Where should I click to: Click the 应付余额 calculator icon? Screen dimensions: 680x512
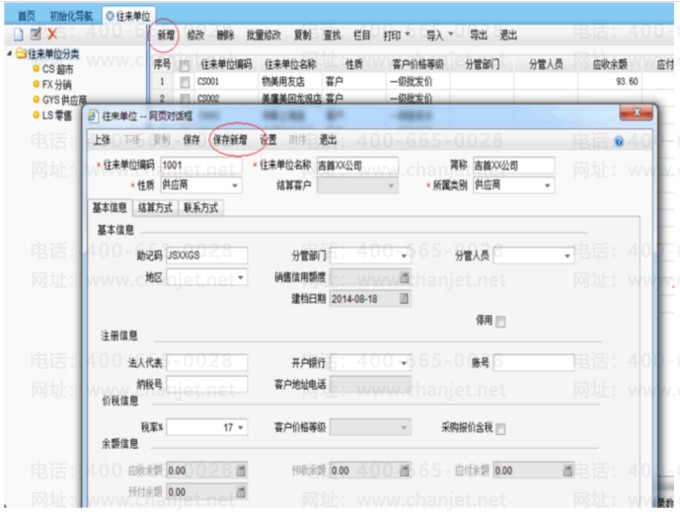567,470
